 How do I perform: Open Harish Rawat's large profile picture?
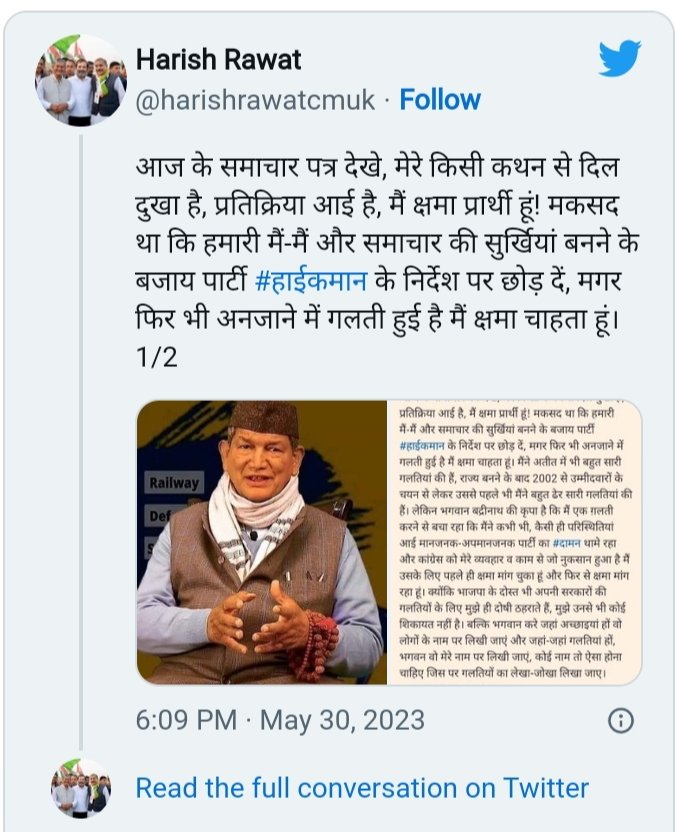[82, 80]
